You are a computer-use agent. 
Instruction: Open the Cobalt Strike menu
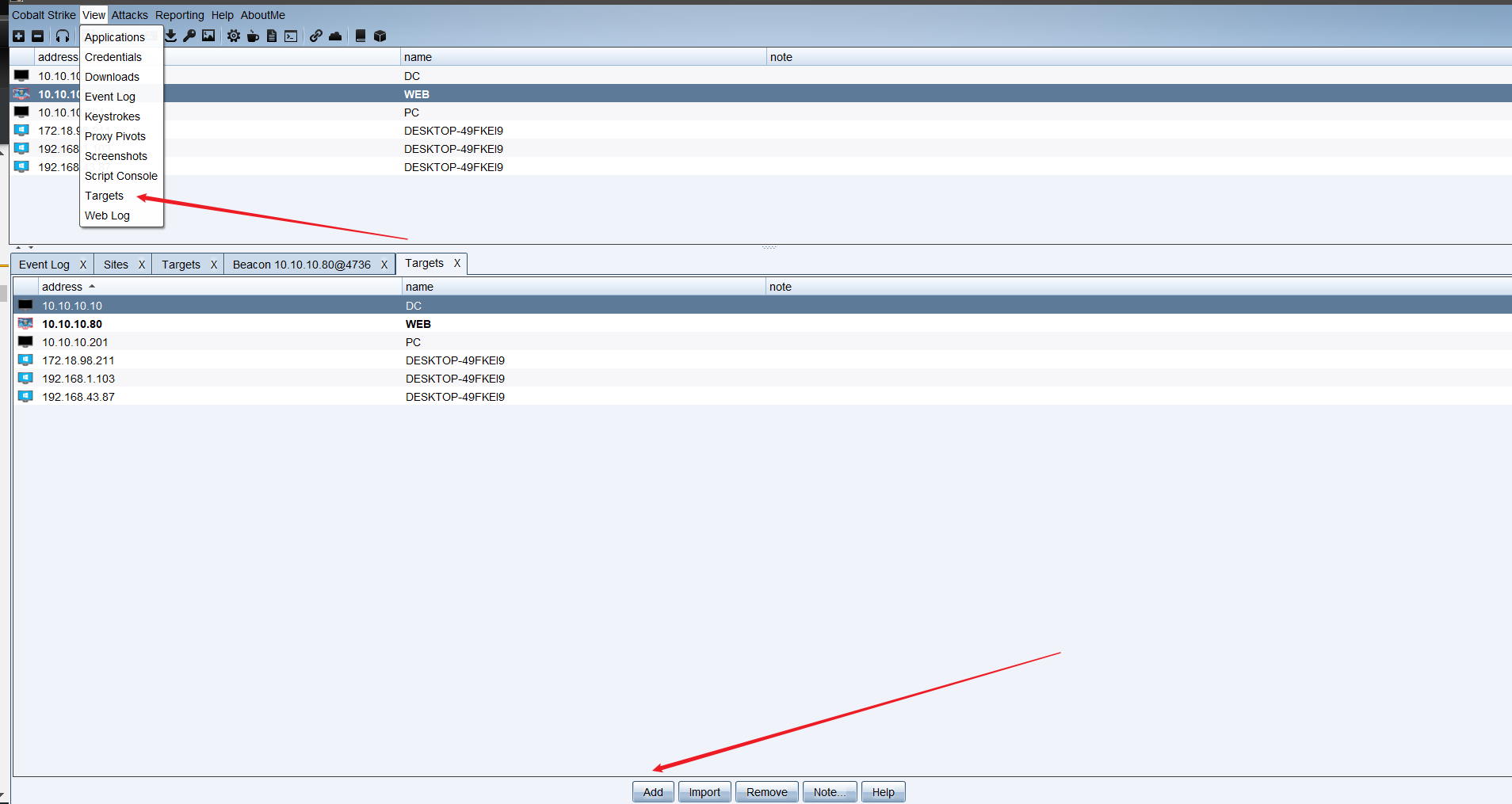pyautogui.click(x=44, y=15)
